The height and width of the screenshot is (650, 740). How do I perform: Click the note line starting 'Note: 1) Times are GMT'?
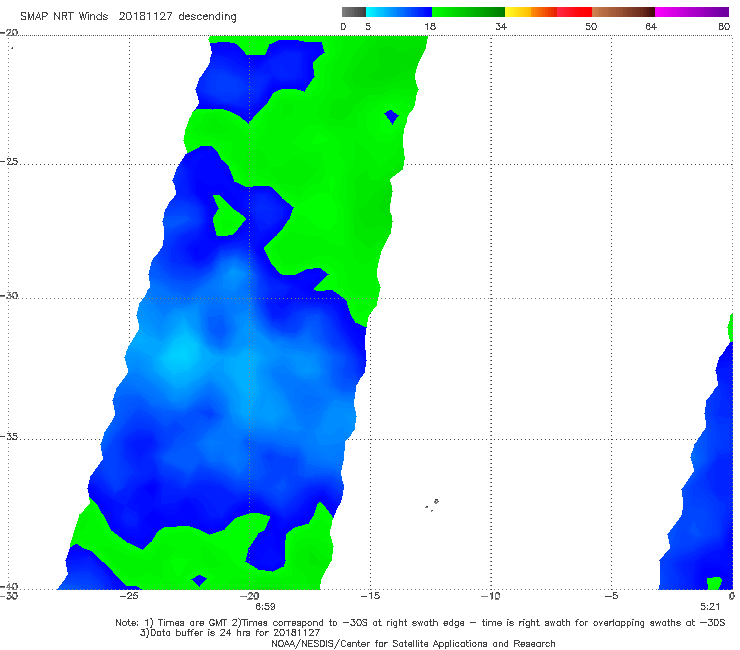[x=420, y=623]
